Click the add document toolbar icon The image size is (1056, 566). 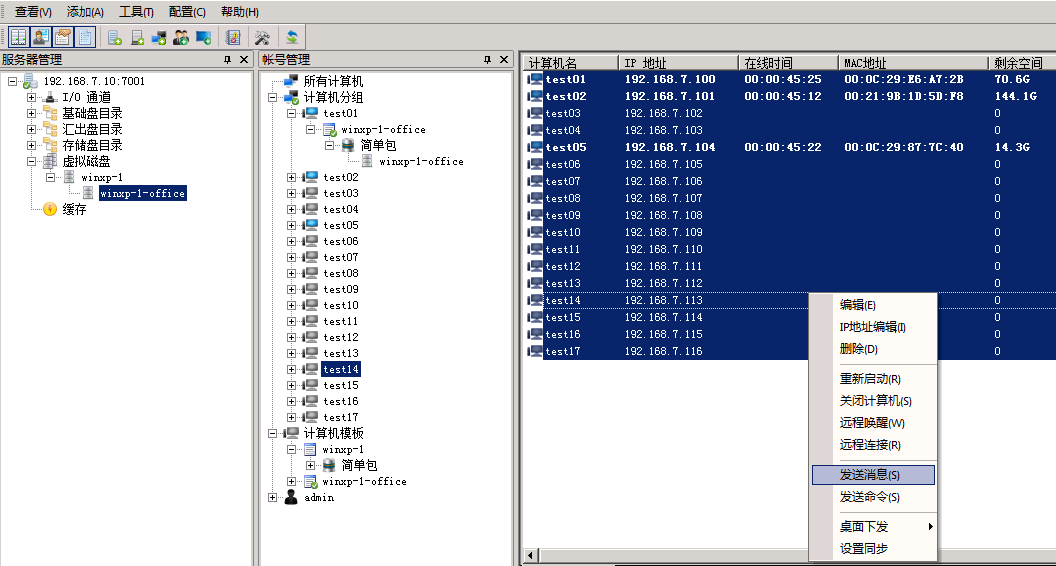[x=115, y=38]
